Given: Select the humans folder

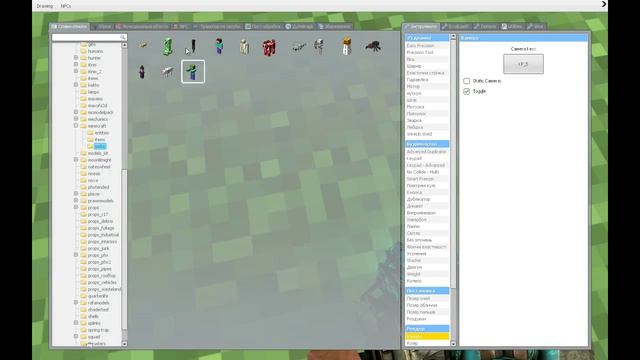Looking at the screenshot, I should [x=95, y=51].
